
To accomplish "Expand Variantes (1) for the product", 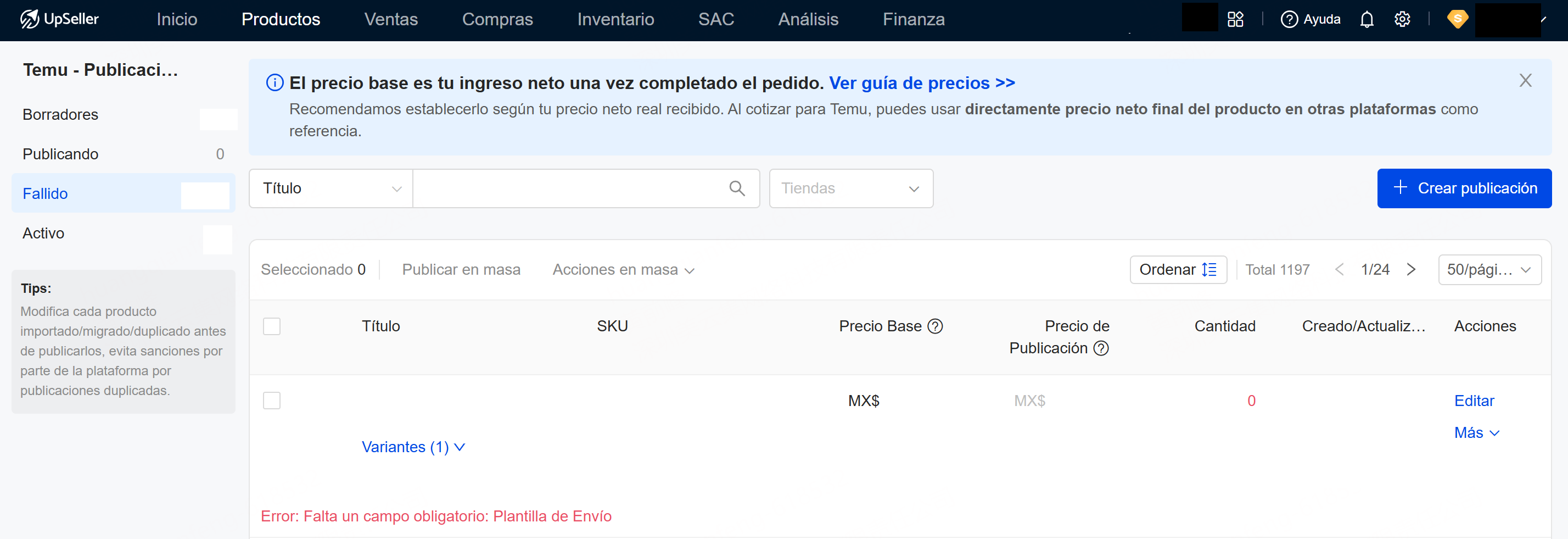I will (413, 447).
